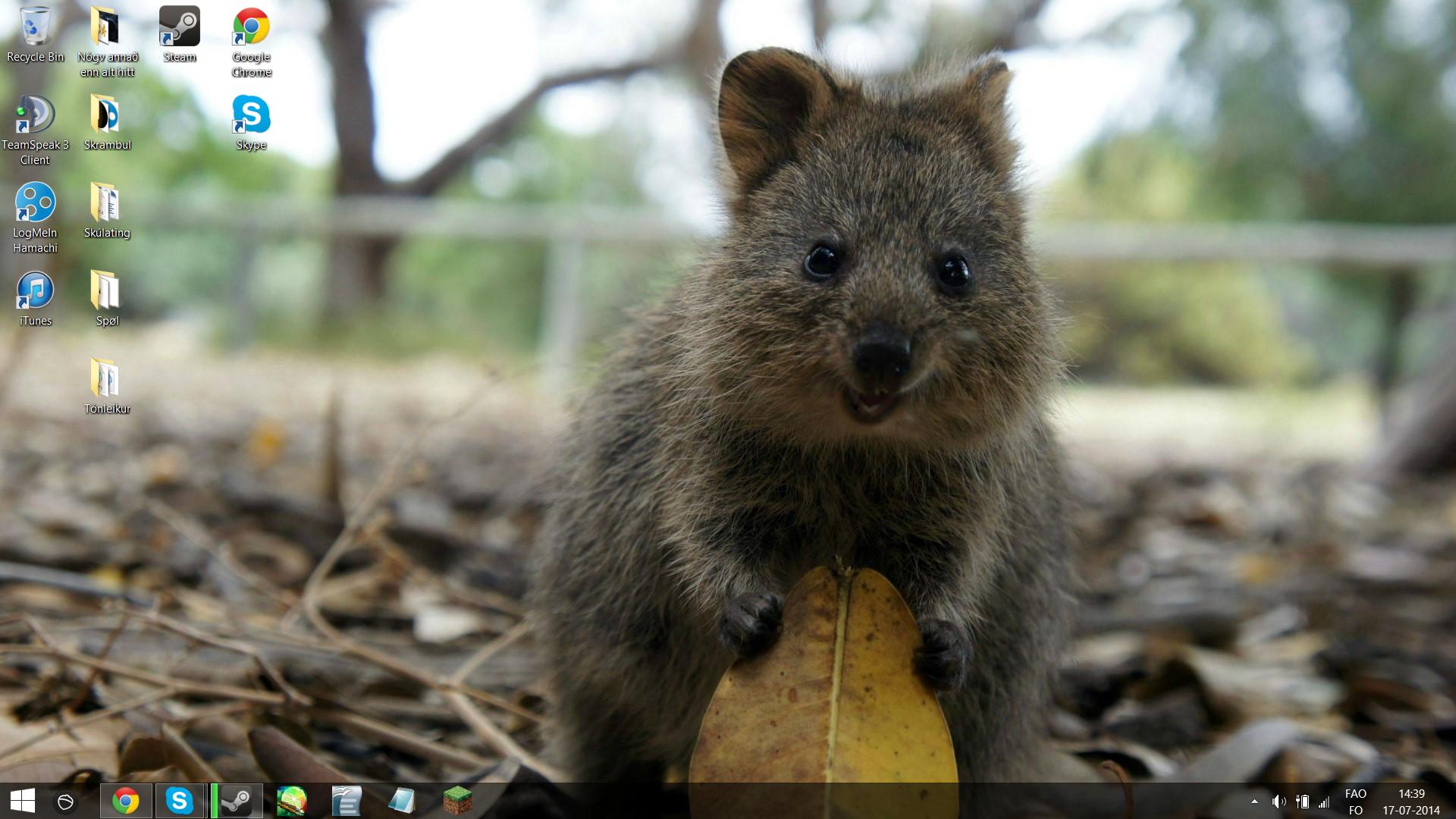Image resolution: width=1456 pixels, height=819 pixels.
Task: Select the Tónleikur folder icon
Action: (108, 387)
